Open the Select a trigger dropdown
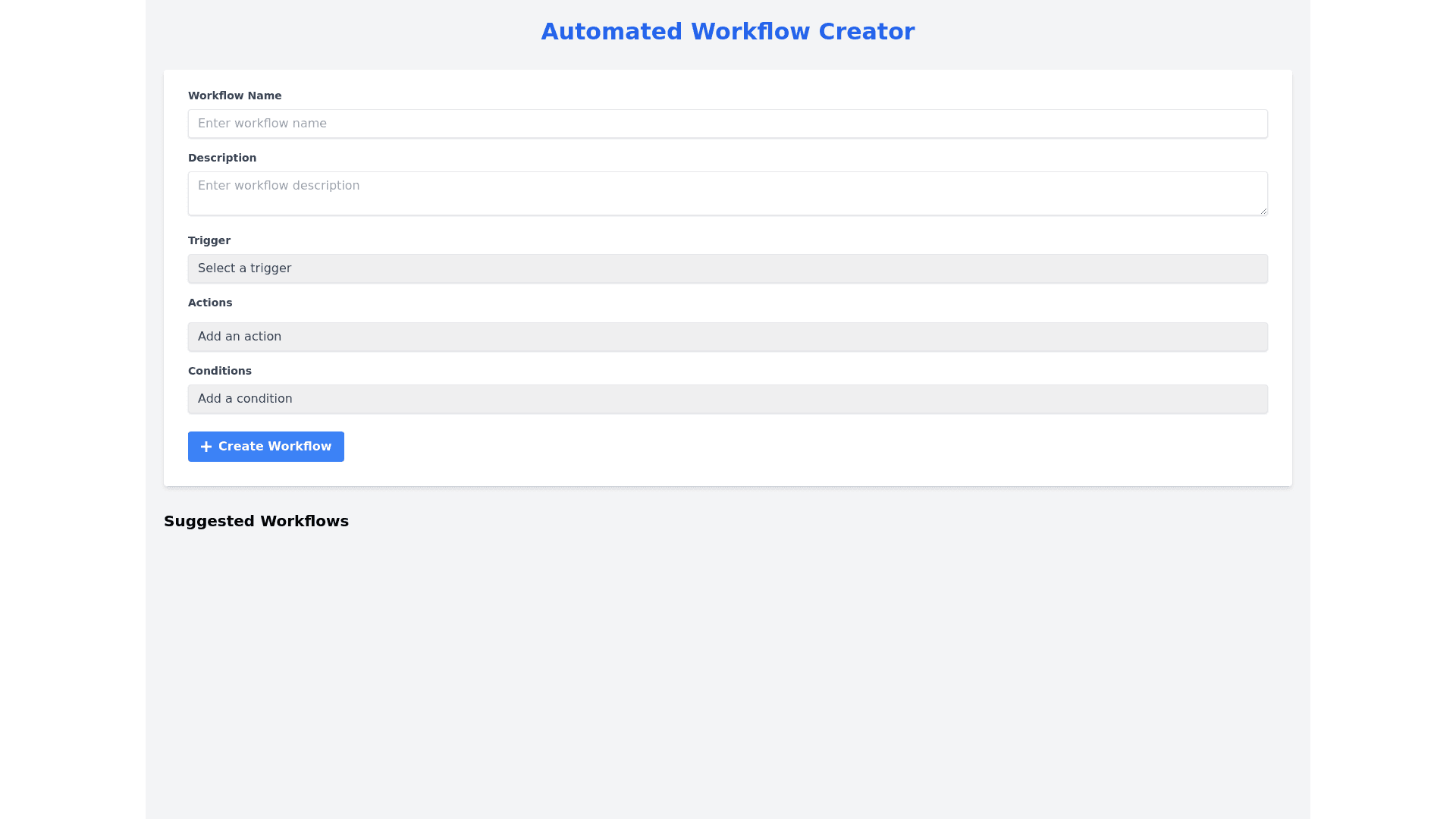The image size is (1456, 819). click(727, 268)
